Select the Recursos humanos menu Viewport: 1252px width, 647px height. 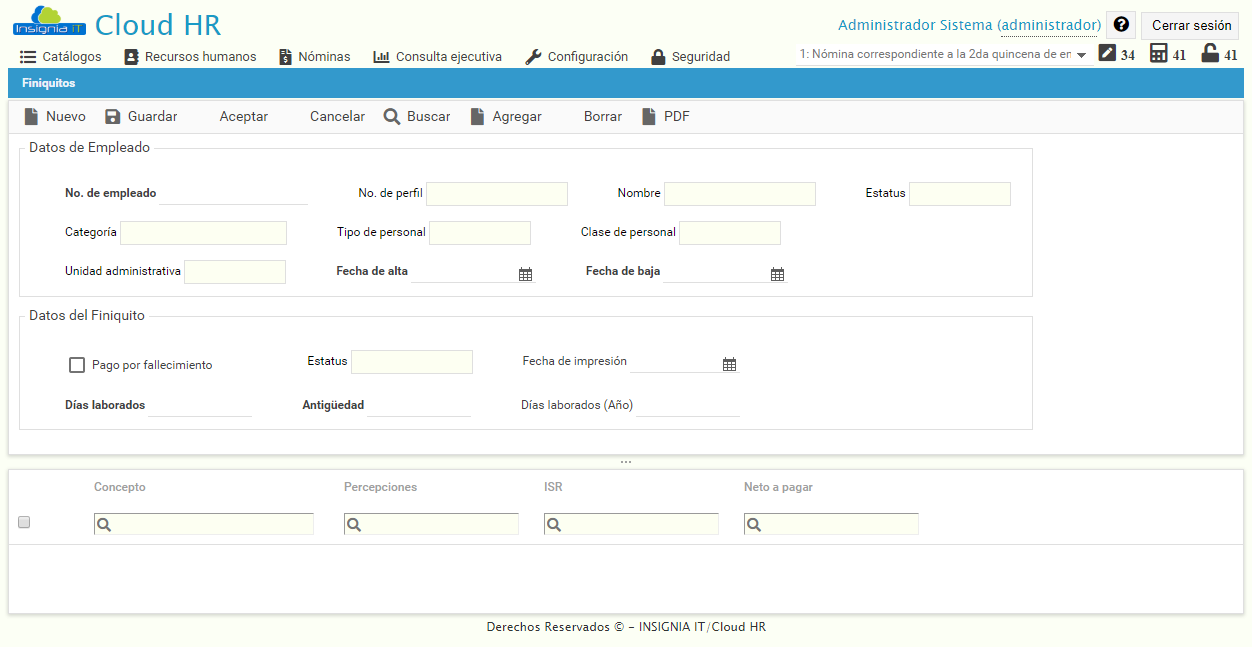(x=131, y=57)
